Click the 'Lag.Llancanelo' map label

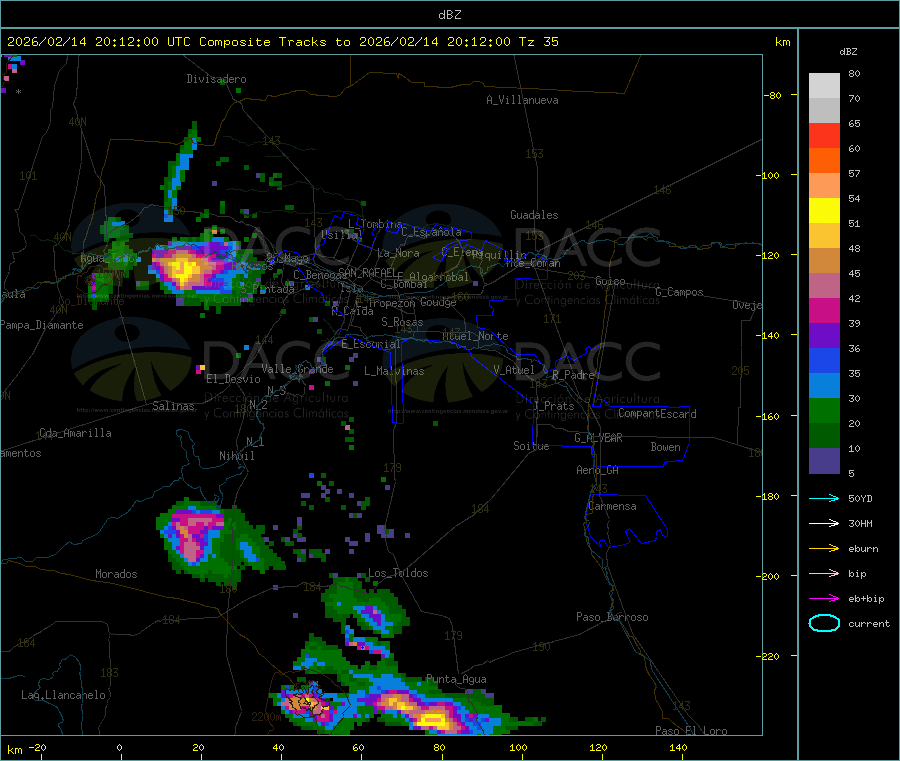point(63,695)
